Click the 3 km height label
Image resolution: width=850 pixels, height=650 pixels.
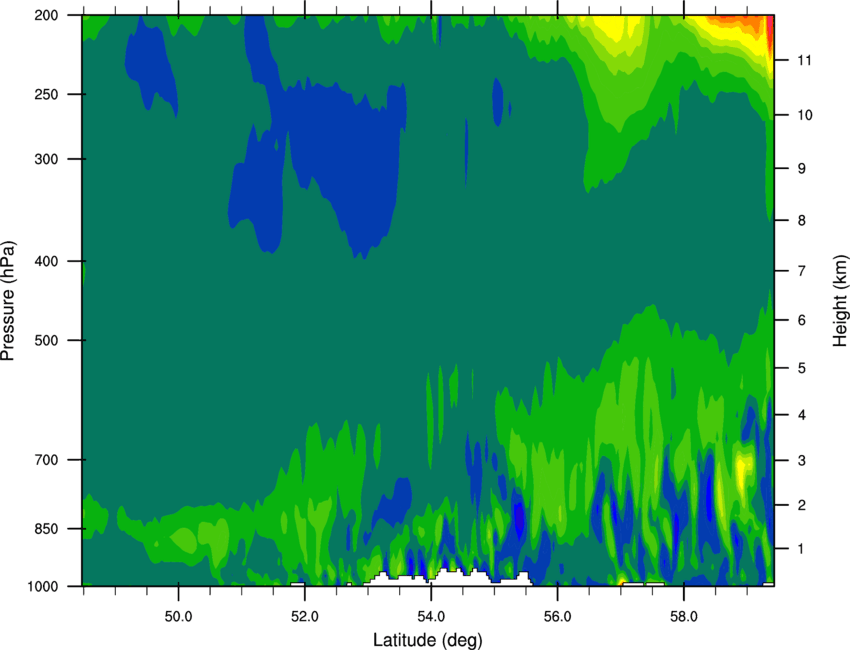point(802,461)
